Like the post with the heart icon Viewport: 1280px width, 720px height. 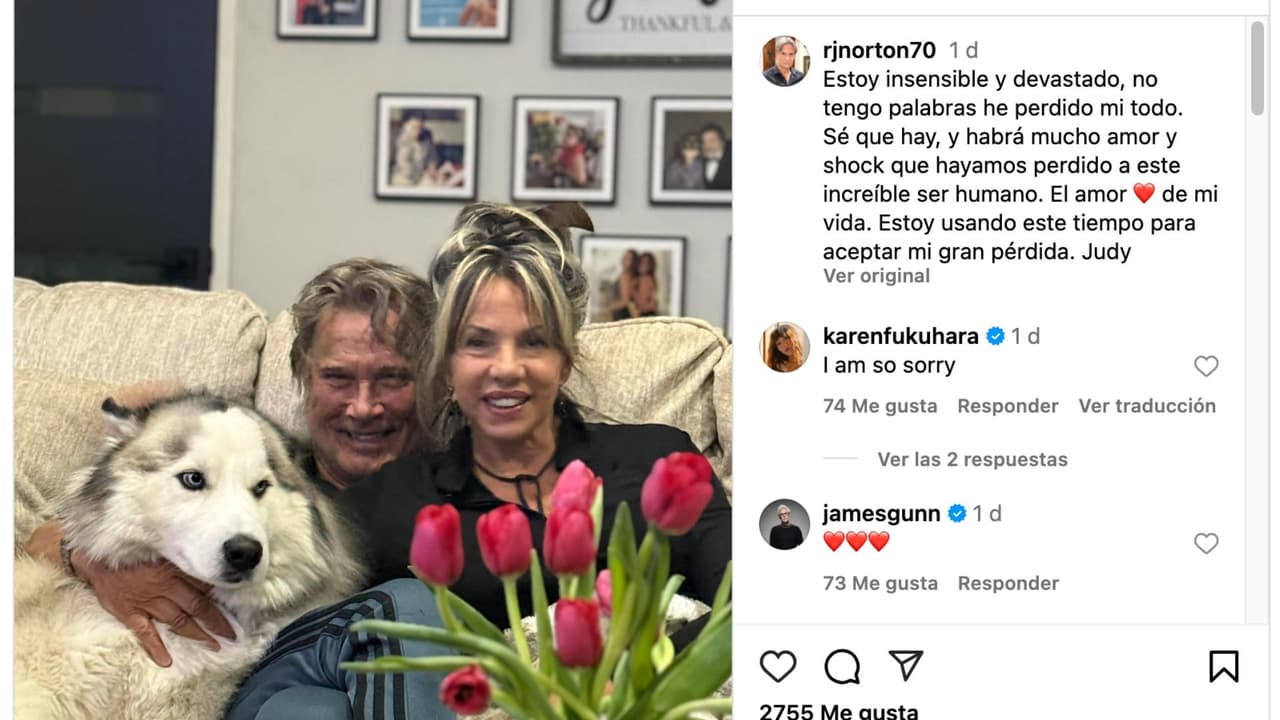(778, 666)
